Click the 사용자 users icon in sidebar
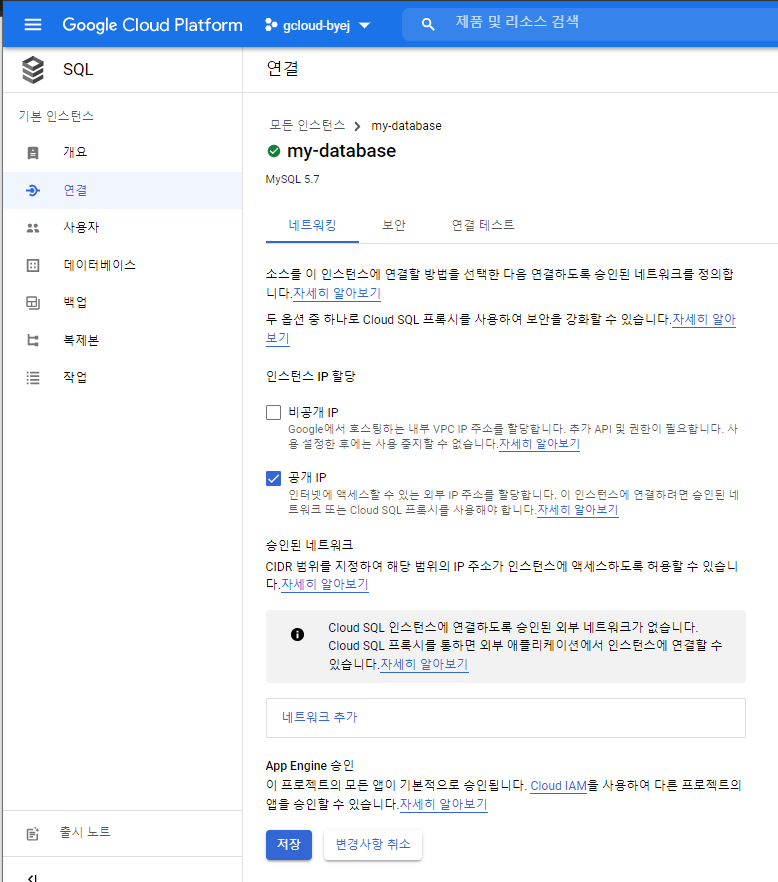 [33, 228]
